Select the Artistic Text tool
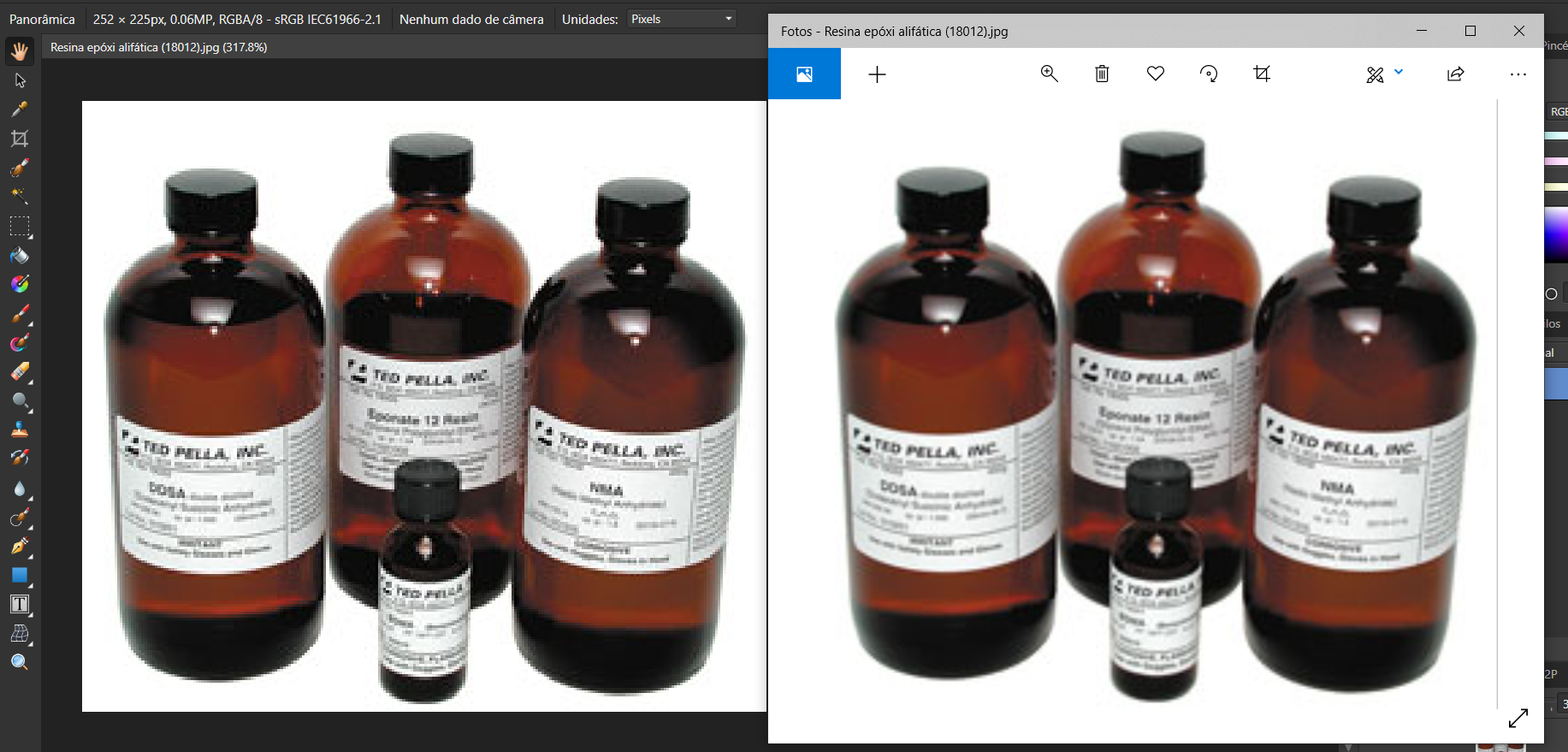 (20, 604)
